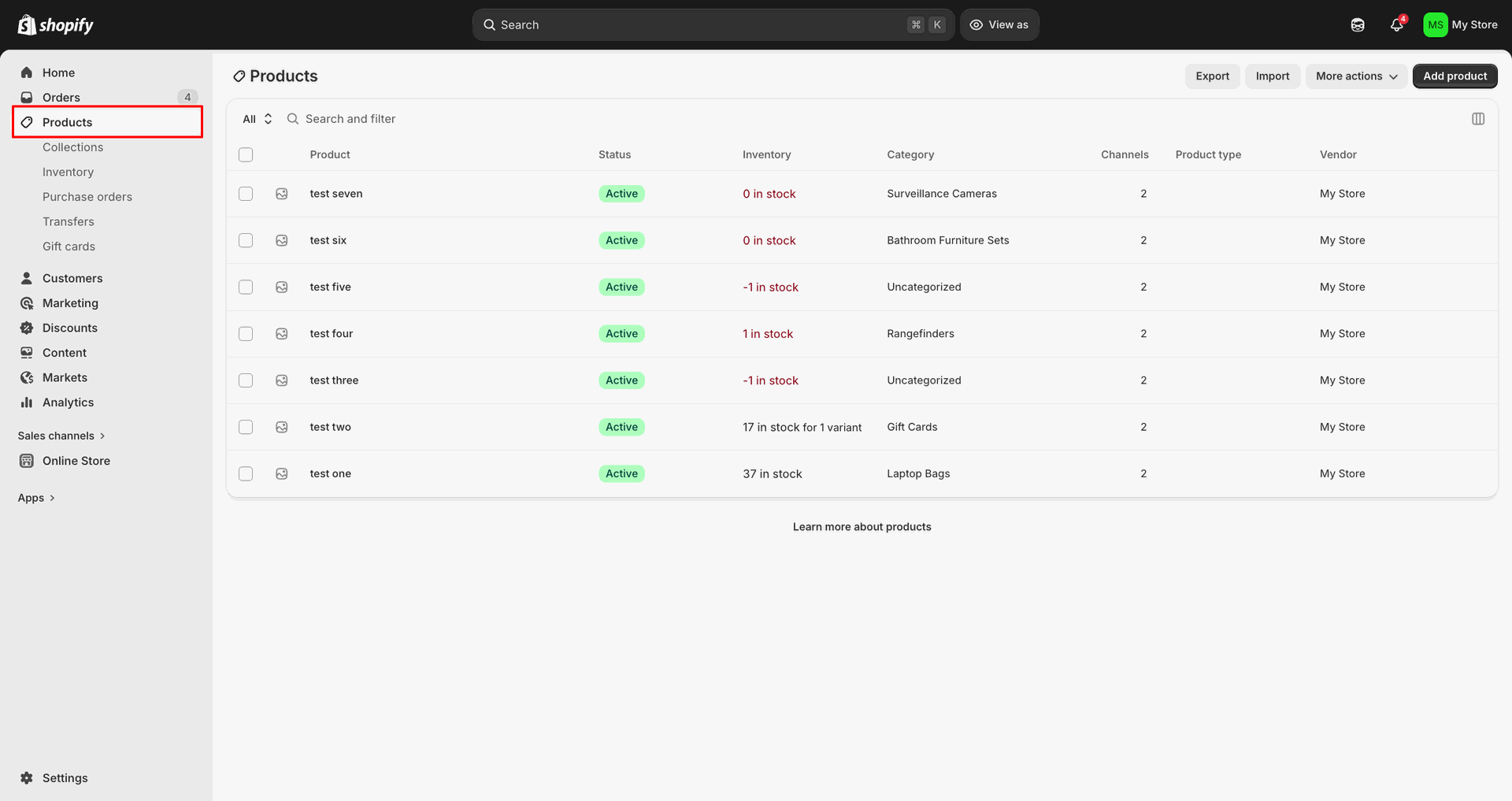Viewport: 1512px width, 801px height.
Task: Select the test six checkbox
Action: (246, 240)
